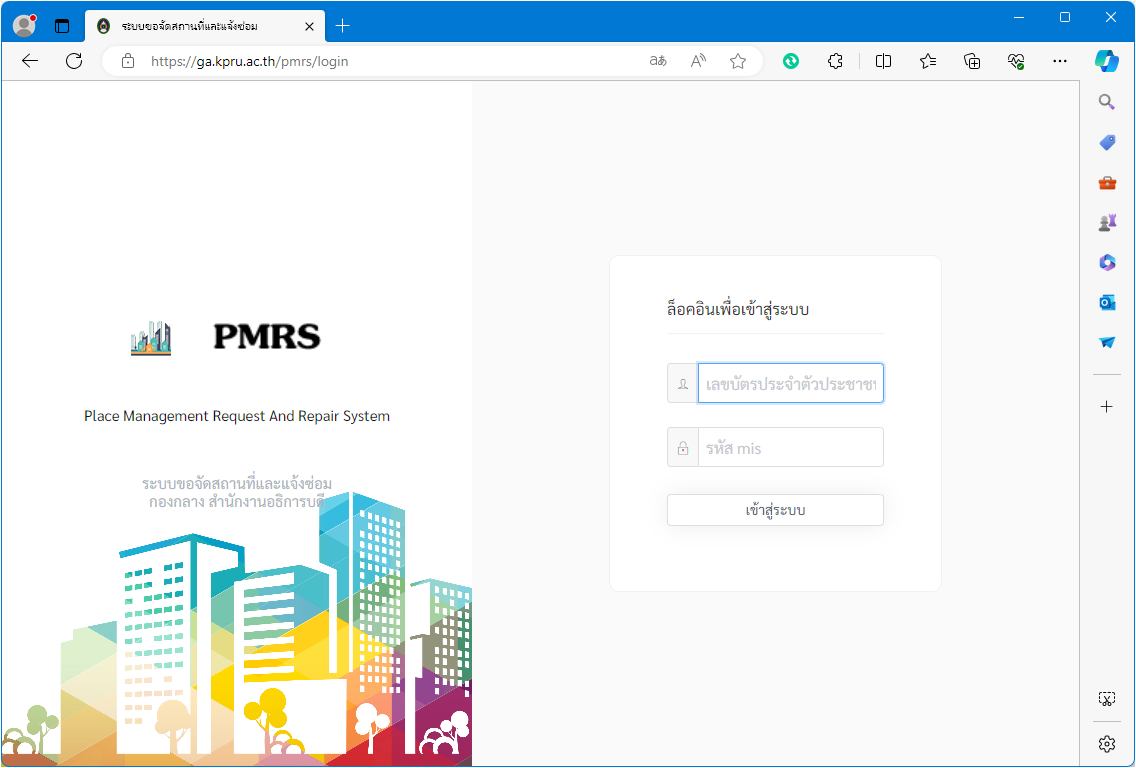Open the Tools sidebar panel
Image resolution: width=1136 pixels, height=768 pixels.
1106,182
